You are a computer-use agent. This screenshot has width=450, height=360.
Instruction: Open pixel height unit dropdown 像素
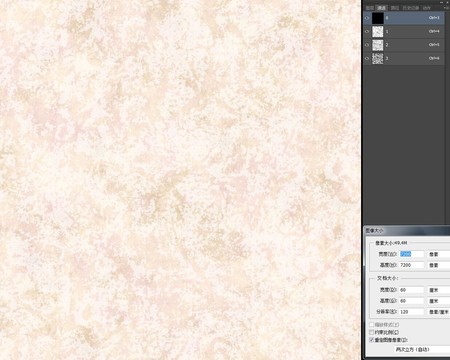tap(439, 265)
